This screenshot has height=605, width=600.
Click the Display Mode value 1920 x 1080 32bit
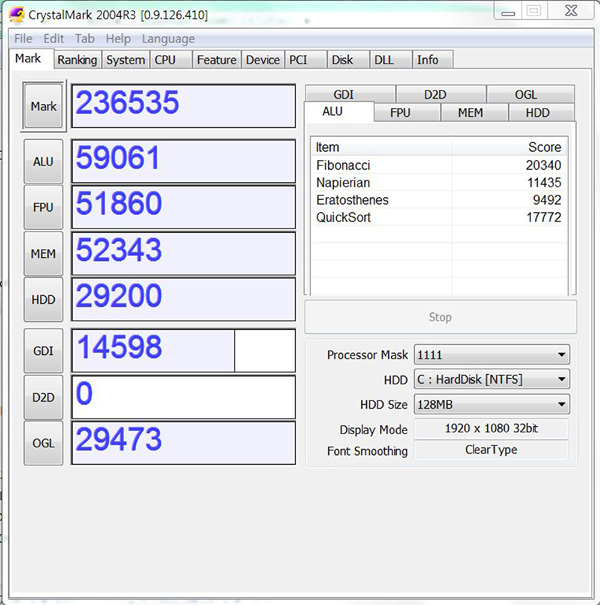(491, 429)
